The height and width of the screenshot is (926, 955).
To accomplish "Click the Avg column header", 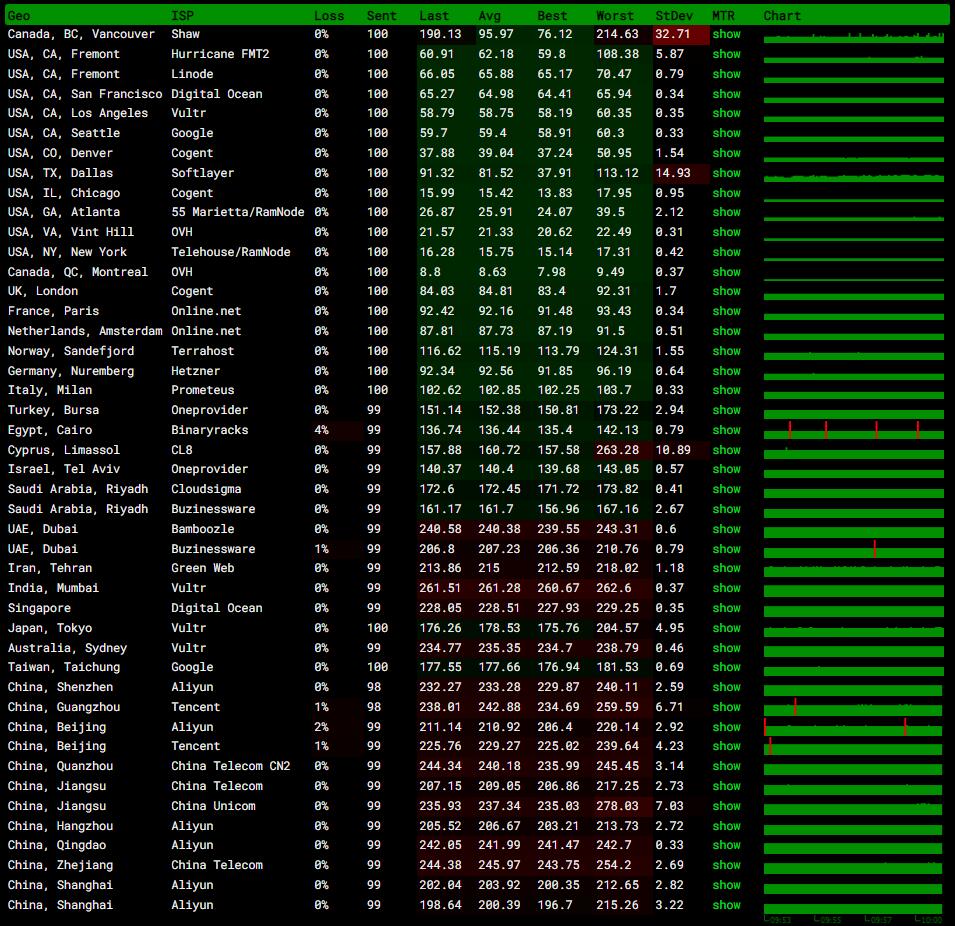I will point(490,16).
